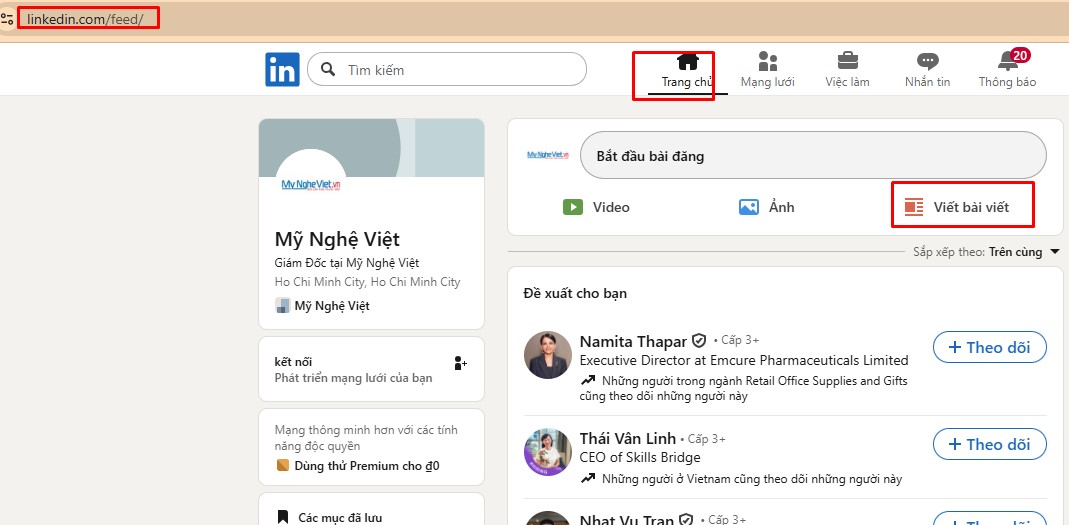Image resolution: width=1069 pixels, height=525 pixels.
Task: Open the Việc làm jobs tab
Action: (847, 71)
